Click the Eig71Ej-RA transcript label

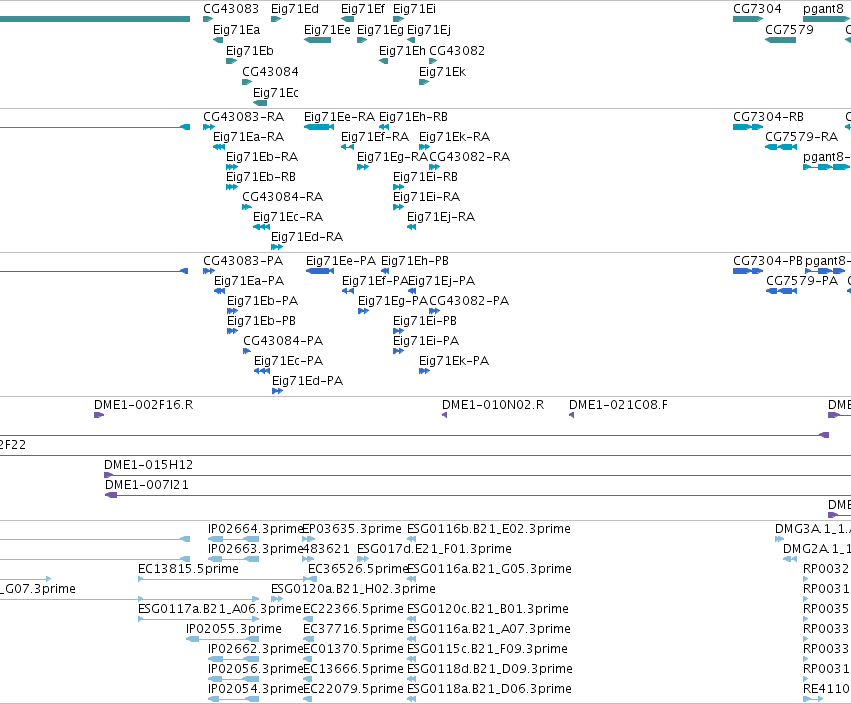click(441, 217)
